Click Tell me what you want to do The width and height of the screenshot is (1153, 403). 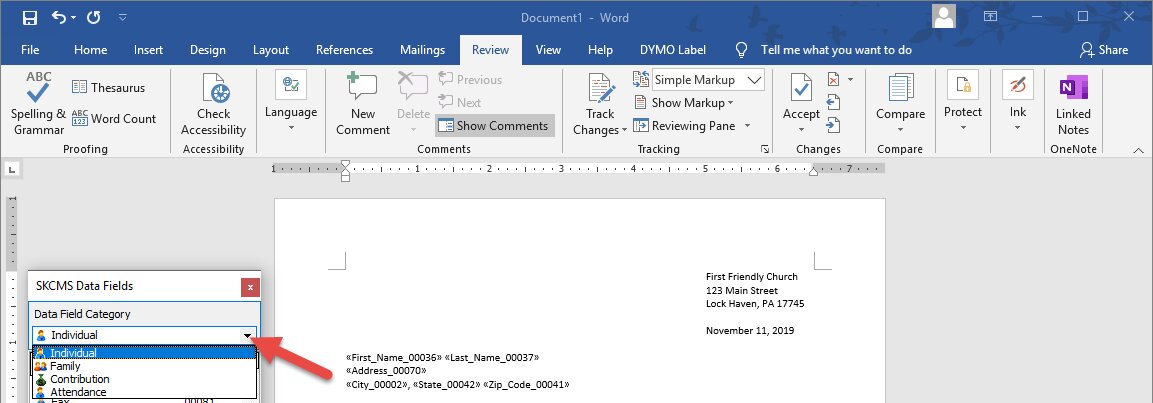pos(836,50)
